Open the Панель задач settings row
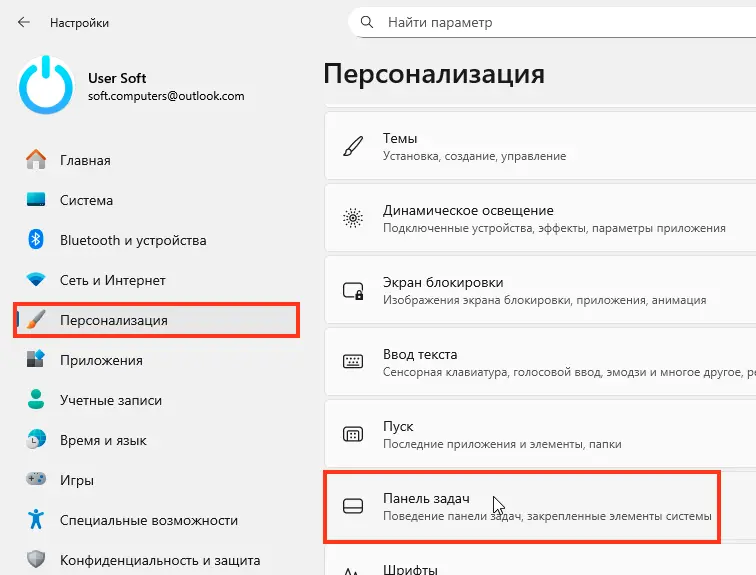The width and height of the screenshot is (756, 575). pyautogui.click(x=522, y=507)
